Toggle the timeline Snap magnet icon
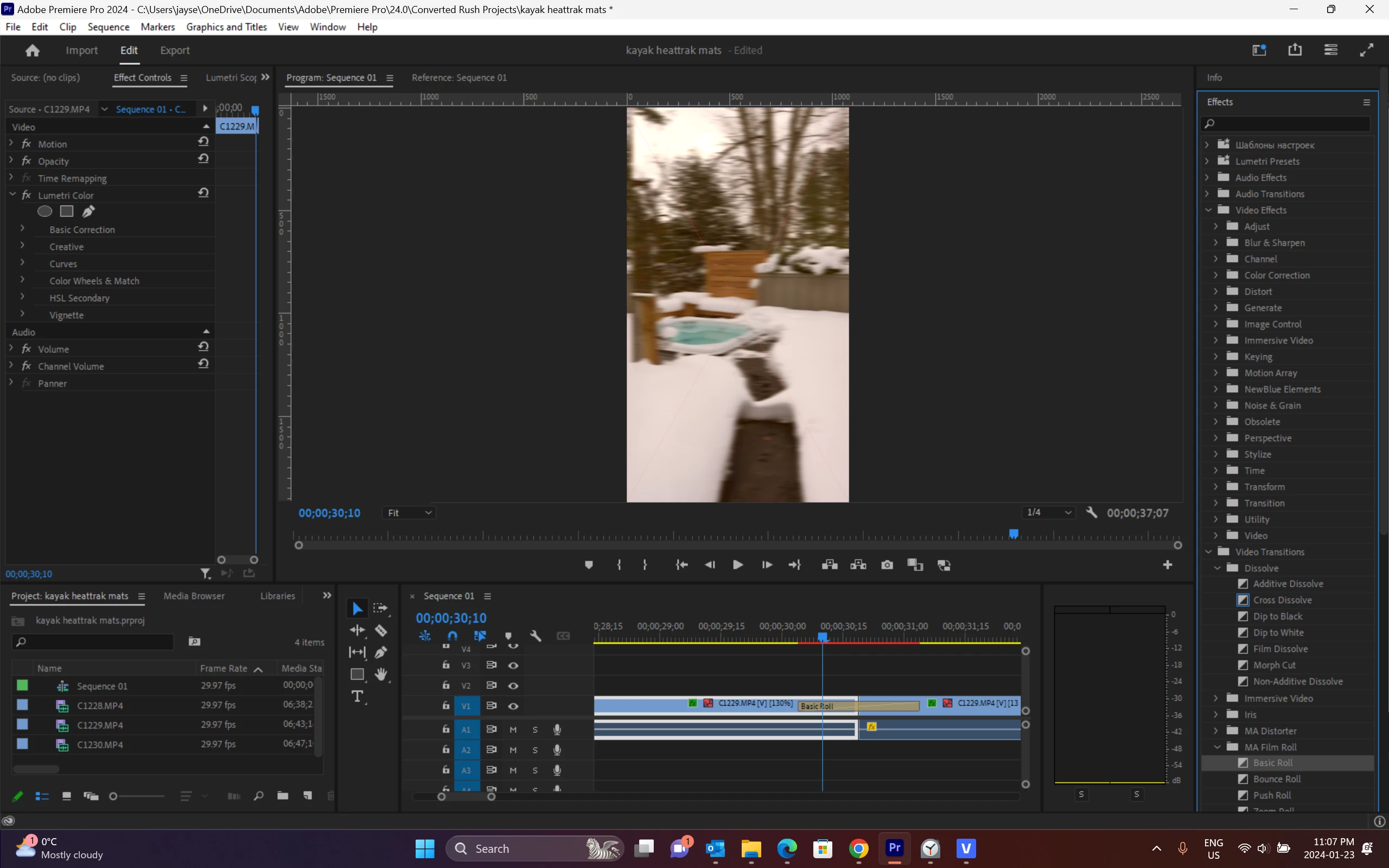The width and height of the screenshot is (1389, 868). pyautogui.click(x=453, y=635)
